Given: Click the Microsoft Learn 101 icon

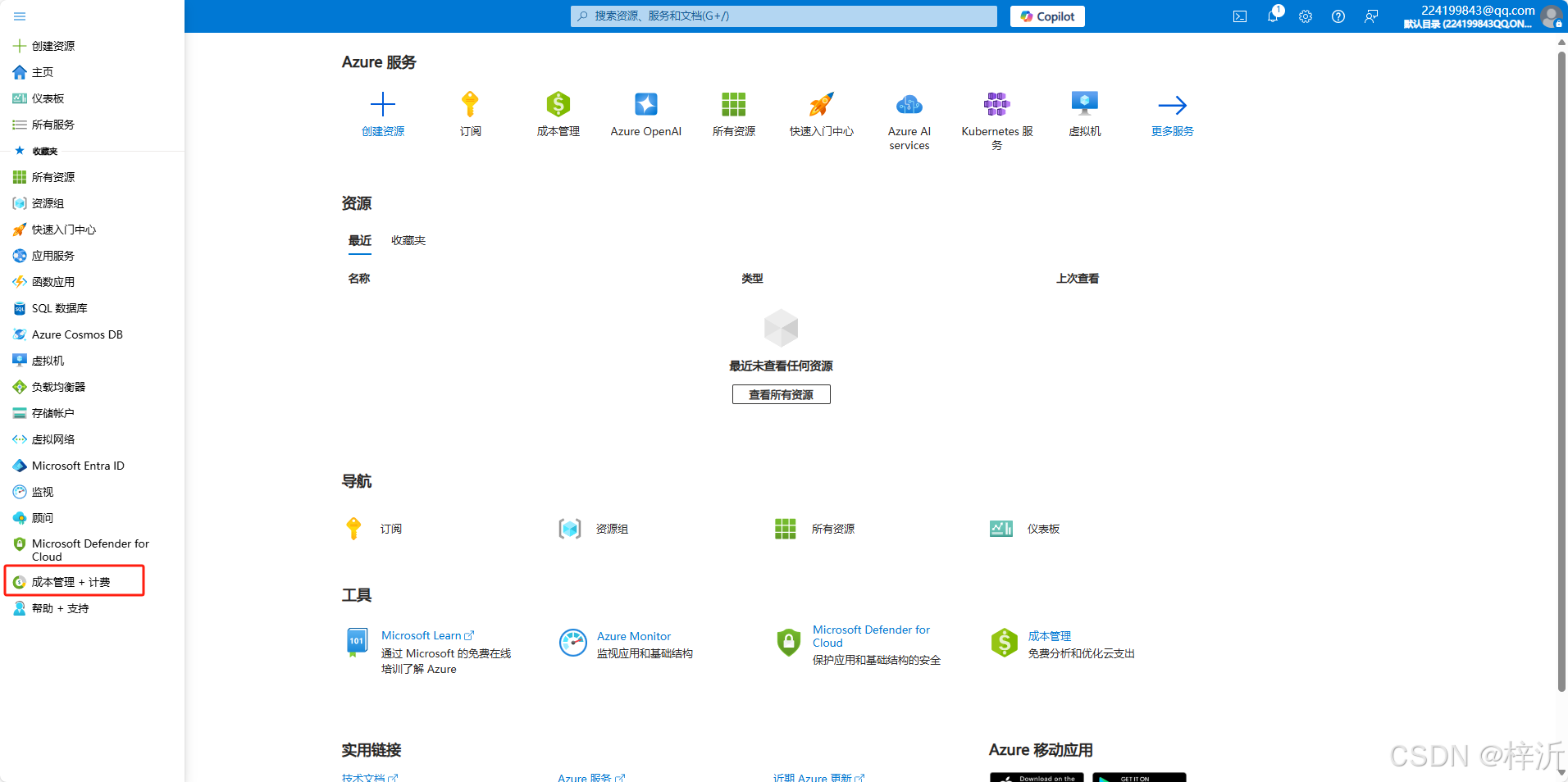Looking at the screenshot, I should tap(357, 643).
